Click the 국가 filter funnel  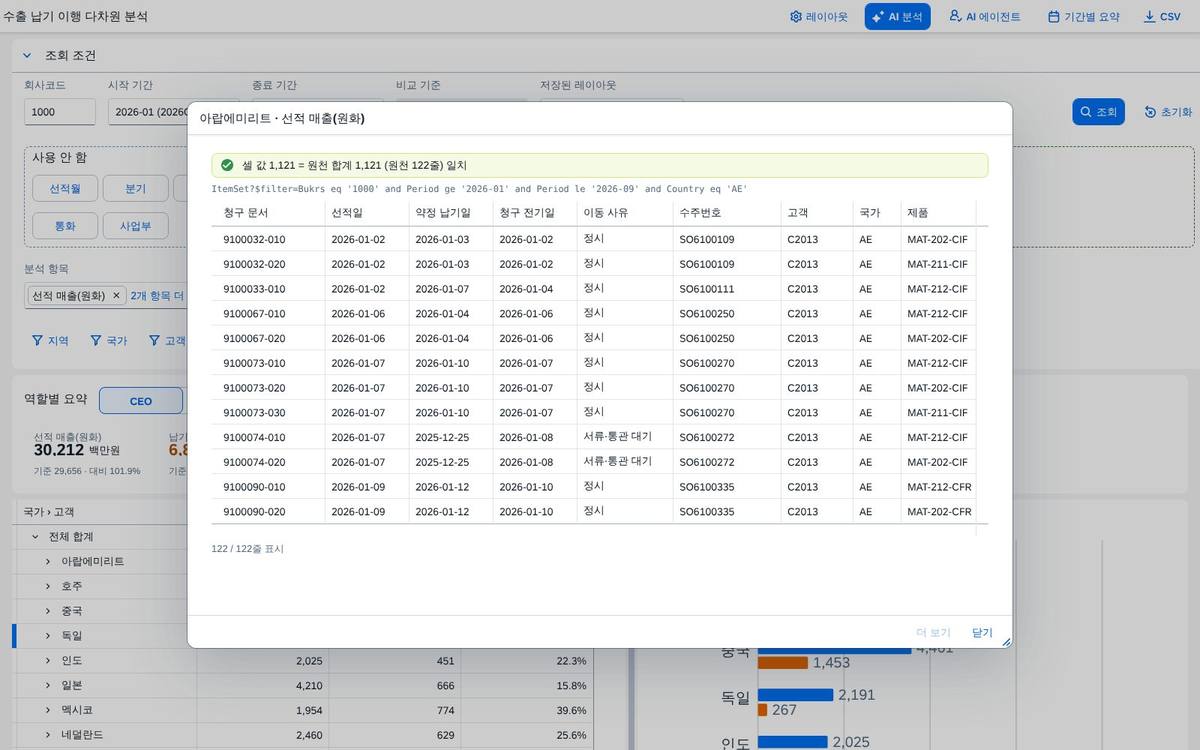click(x=109, y=341)
